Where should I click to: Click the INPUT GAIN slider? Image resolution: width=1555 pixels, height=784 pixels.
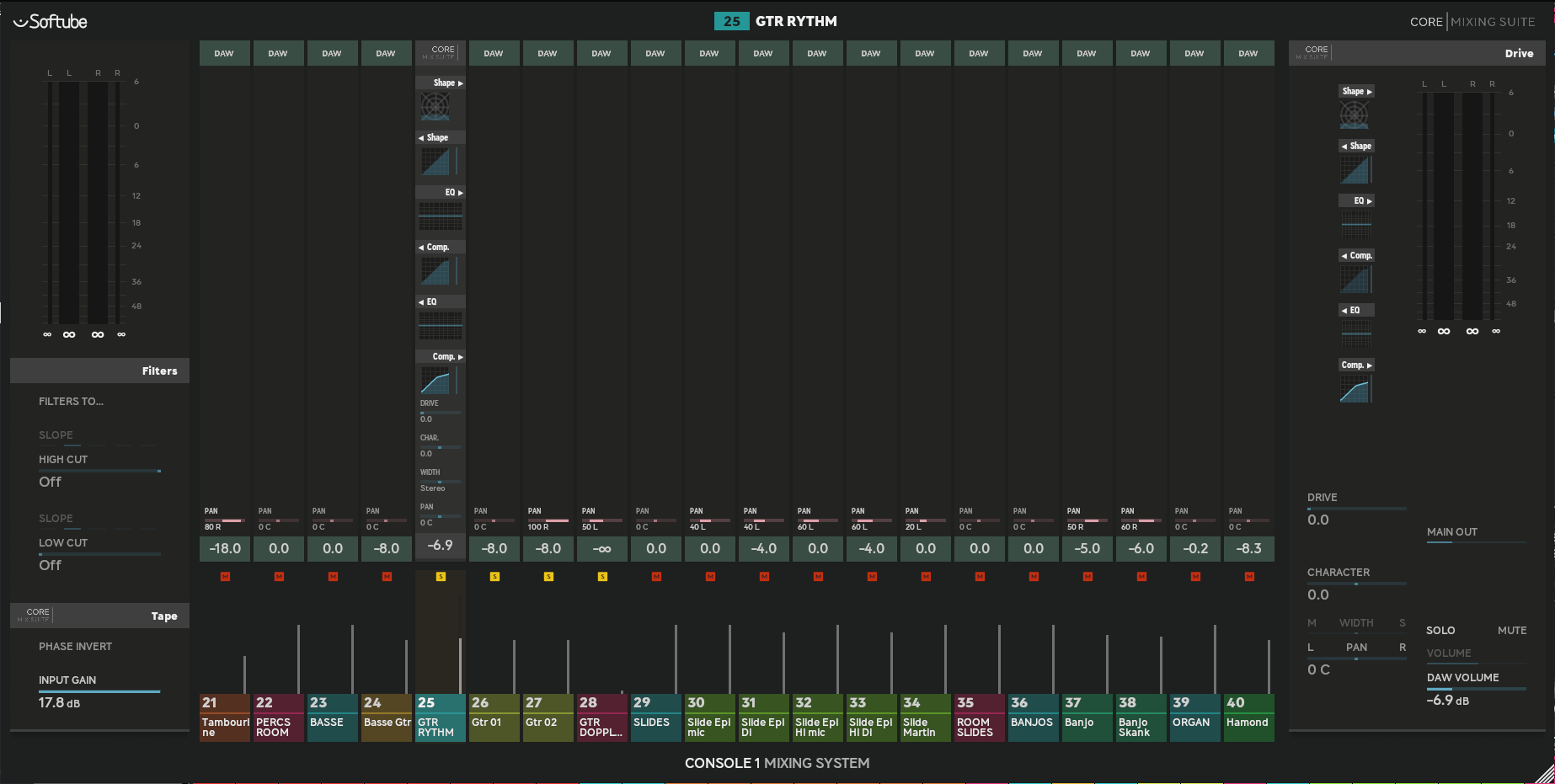pyautogui.click(x=99, y=691)
